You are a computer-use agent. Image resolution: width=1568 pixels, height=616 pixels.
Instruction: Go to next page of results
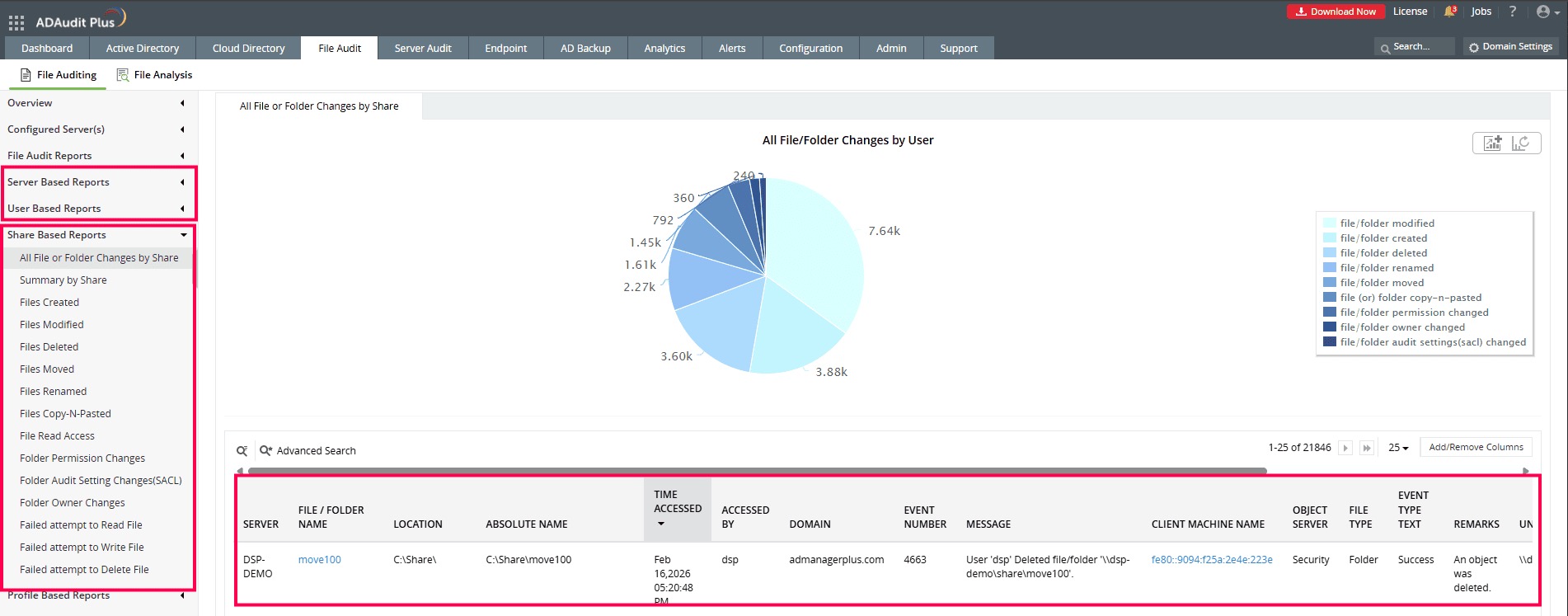click(1345, 448)
